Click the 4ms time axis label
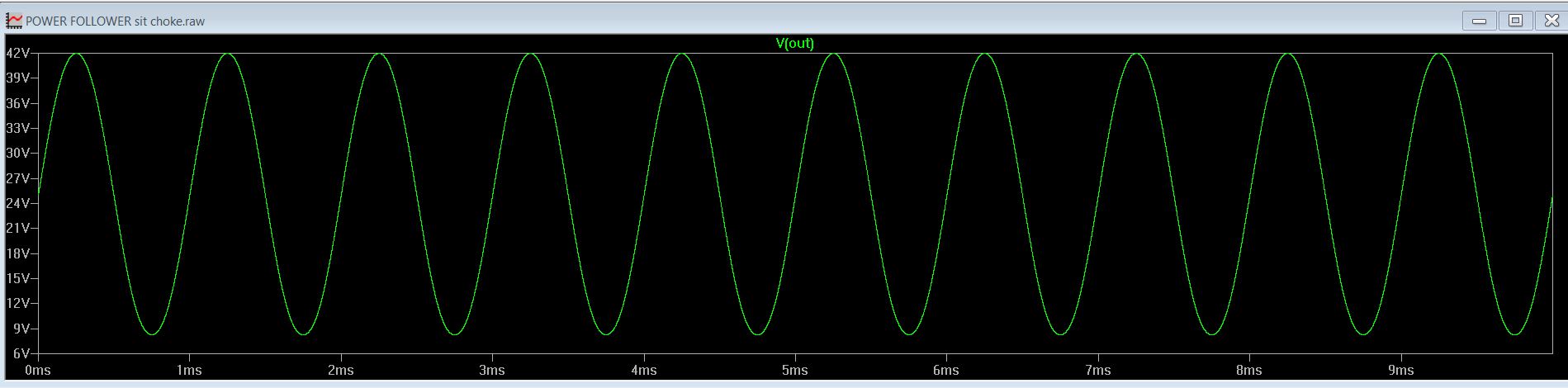This screenshot has height=388, width=1568. coord(643,371)
